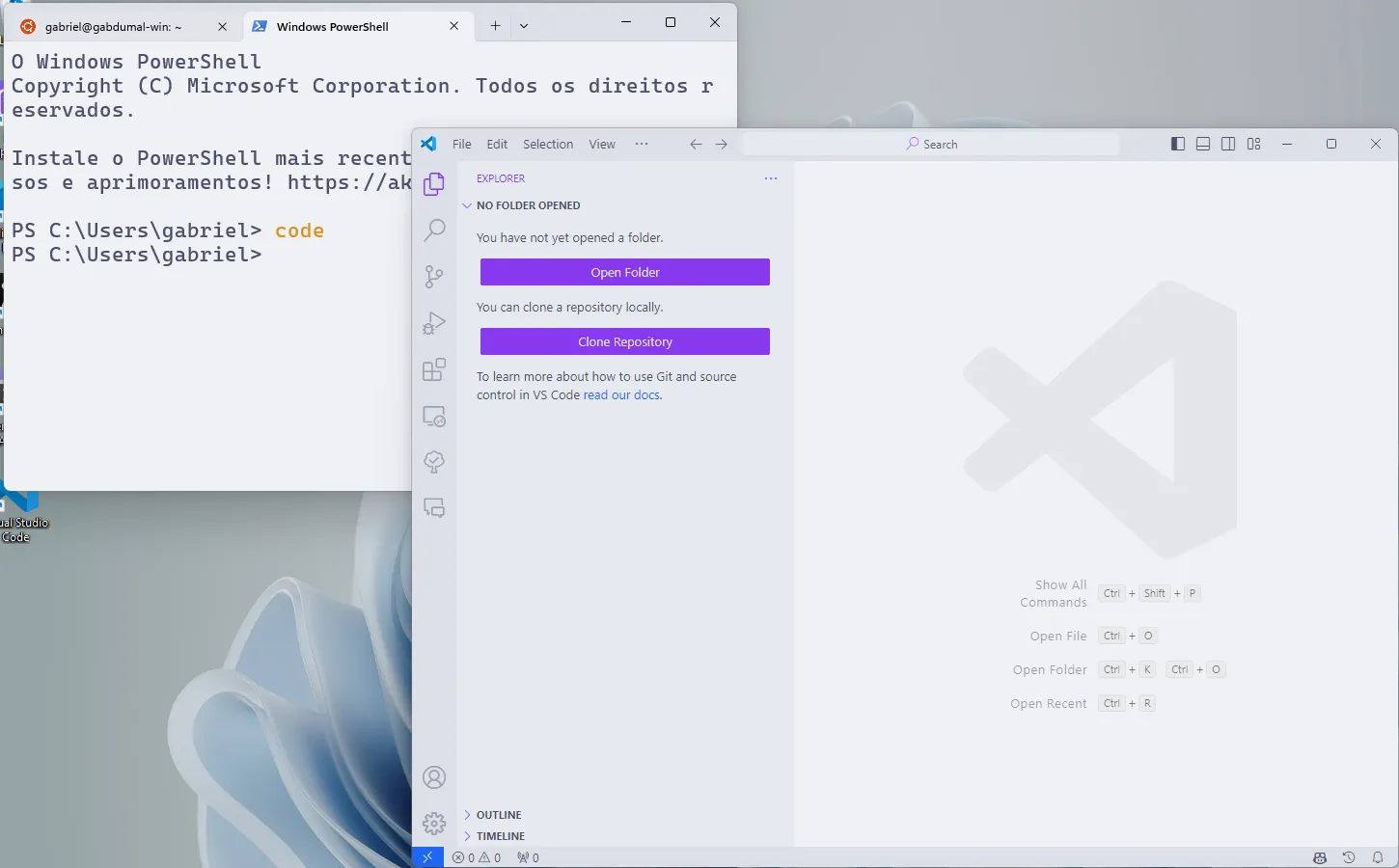The image size is (1399, 868).
Task: Click the PowerShell prompt line in the terminal
Action: pos(136,255)
